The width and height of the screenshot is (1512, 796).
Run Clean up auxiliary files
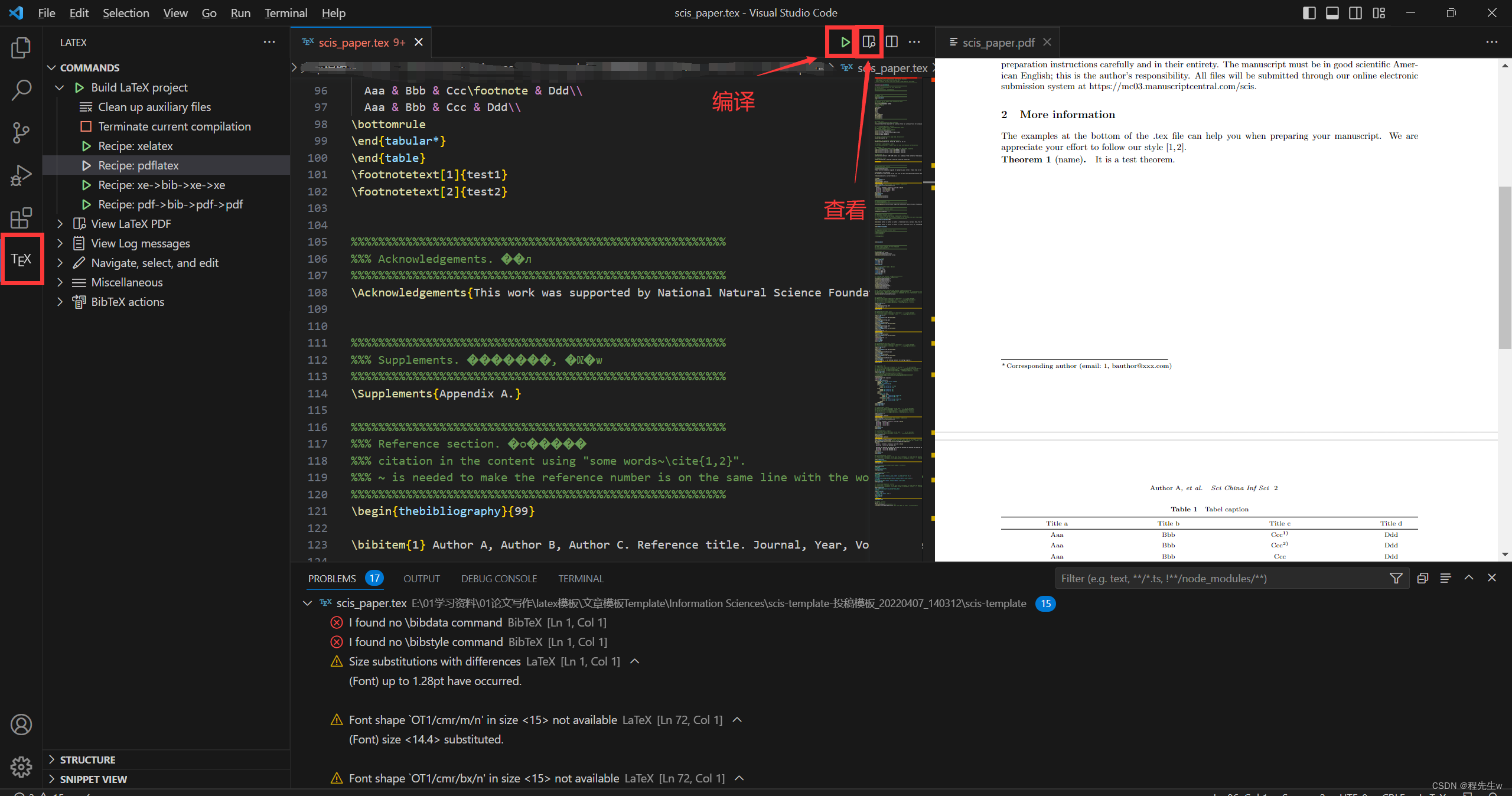click(154, 107)
